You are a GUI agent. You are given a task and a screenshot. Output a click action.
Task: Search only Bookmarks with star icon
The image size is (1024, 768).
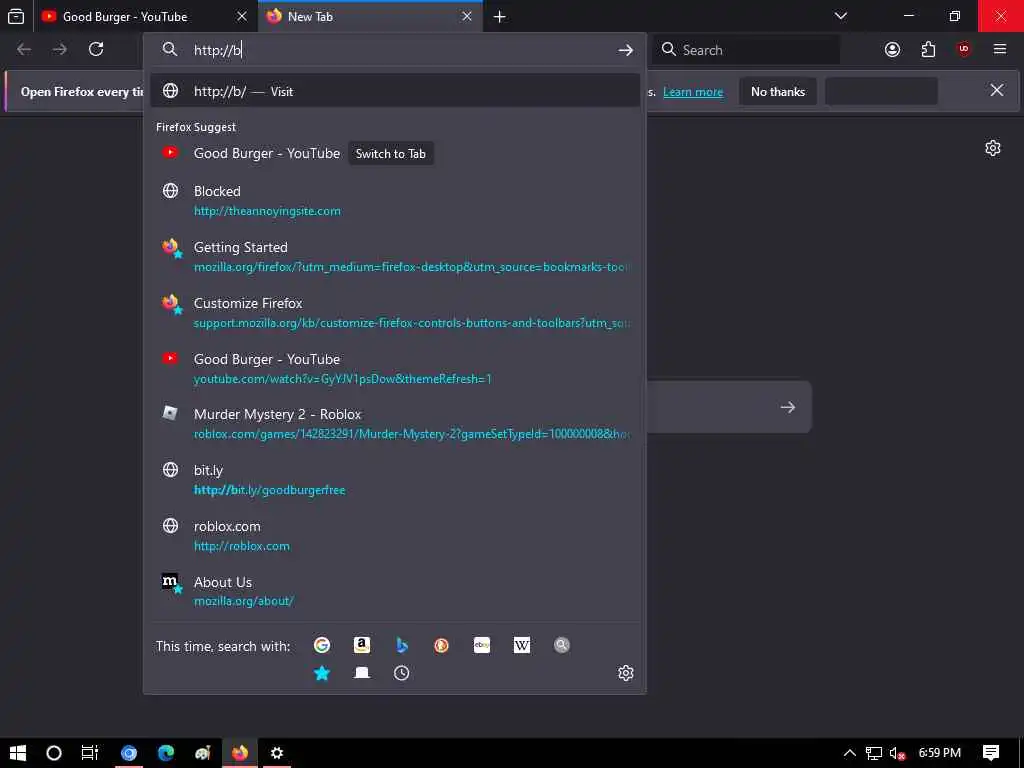[322, 673]
